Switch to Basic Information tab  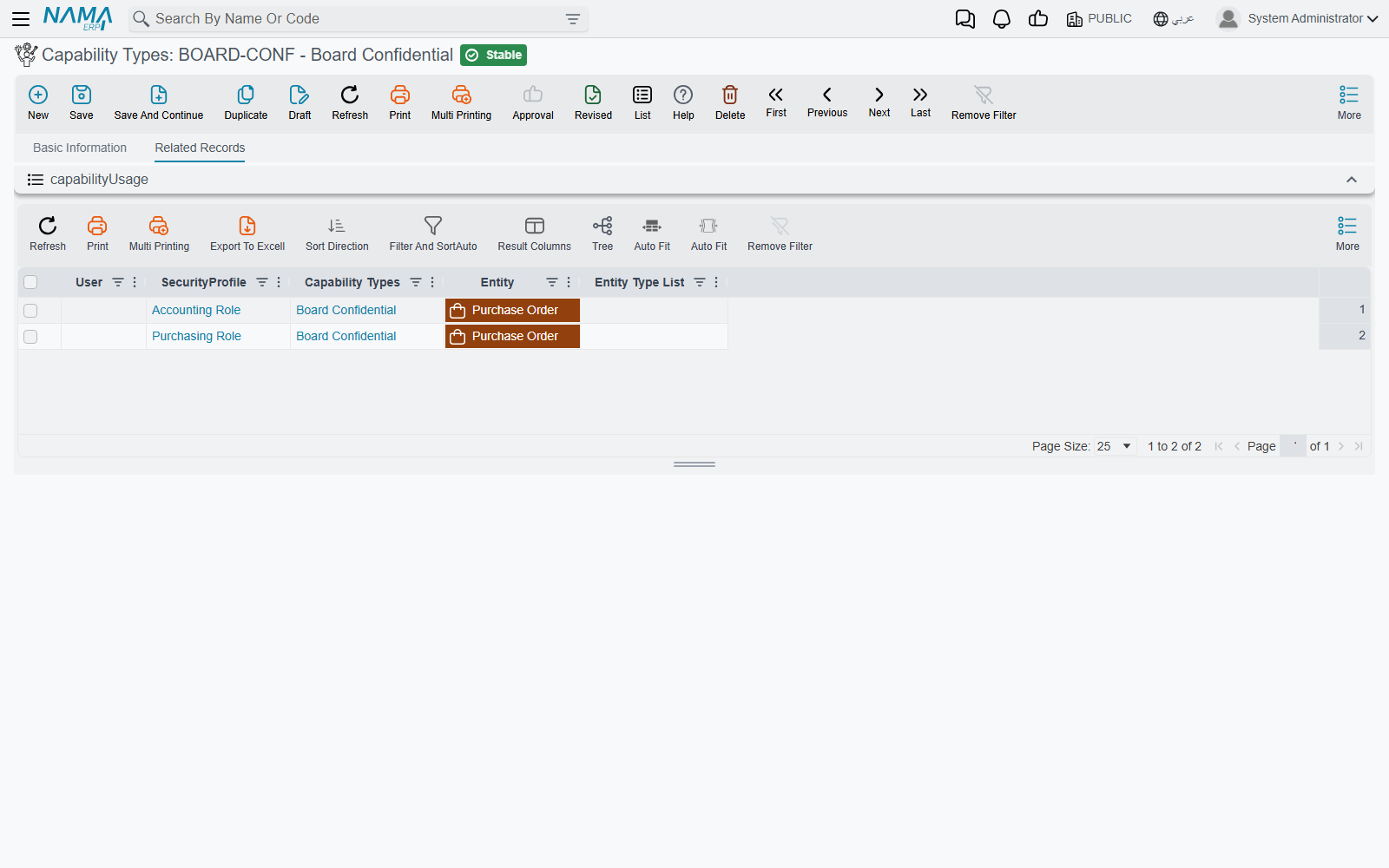80,148
